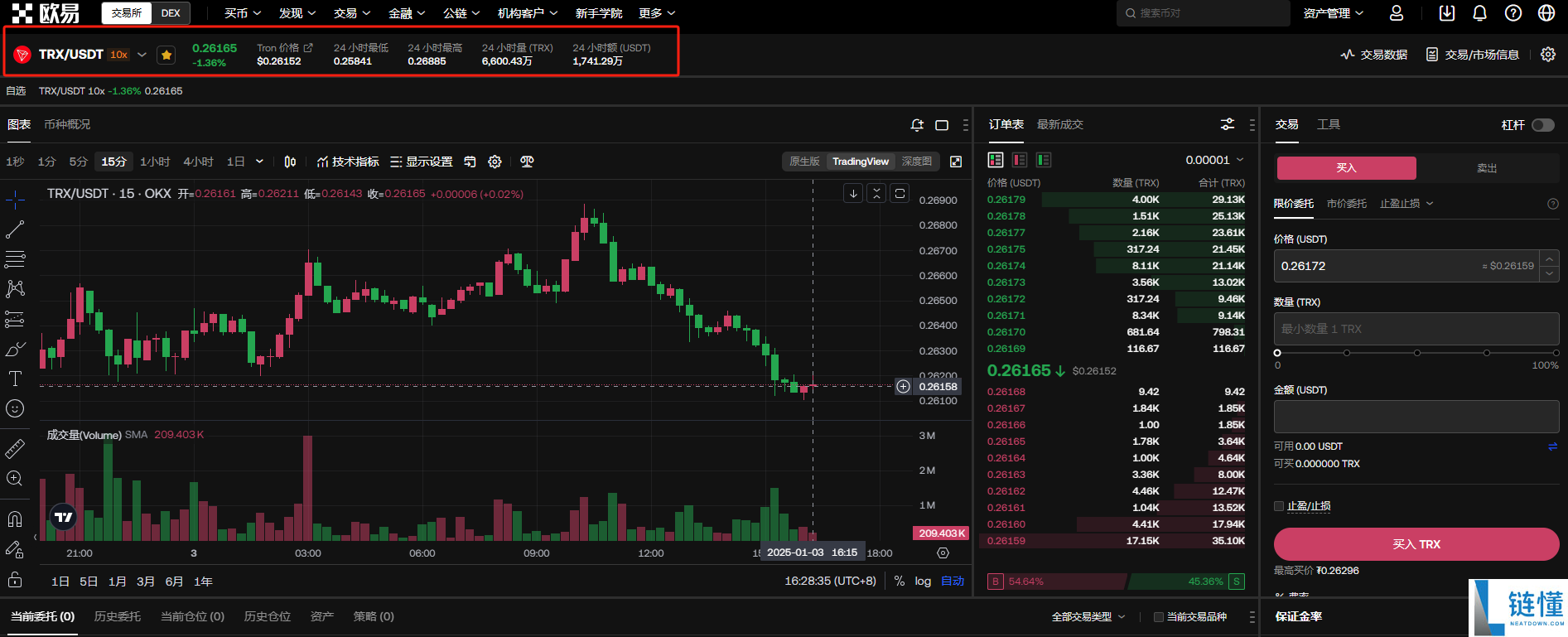The height and width of the screenshot is (637, 1568).
Task: Open the notifications bell in top bar
Action: (1480, 13)
